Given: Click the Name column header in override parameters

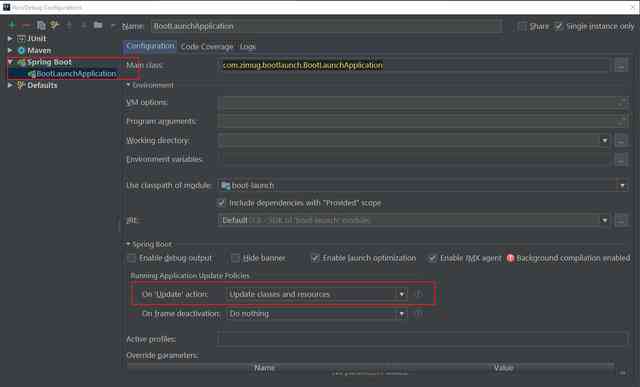Looking at the screenshot, I should (x=264, y=368).
